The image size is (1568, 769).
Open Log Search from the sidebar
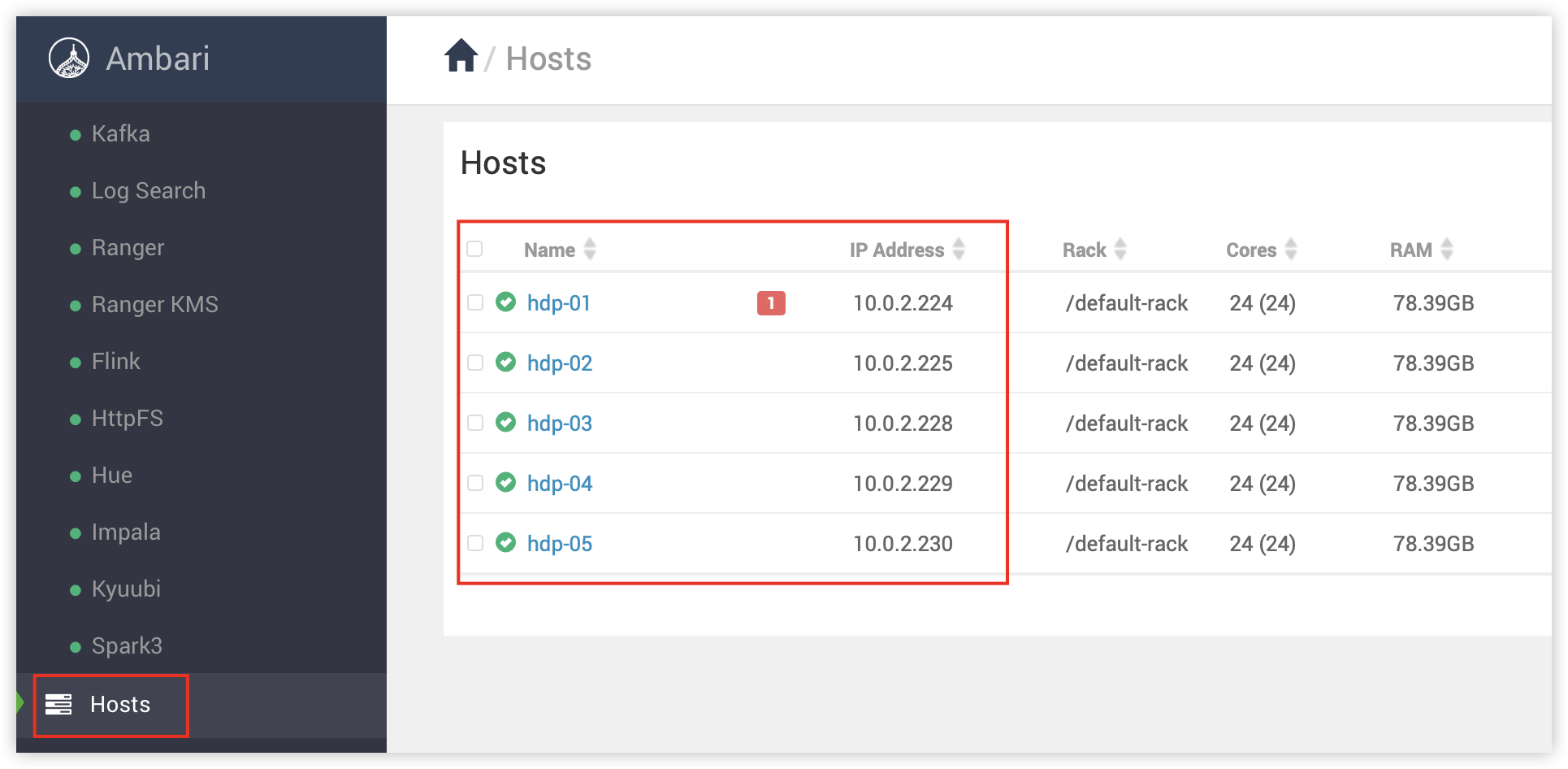point(147,189)
